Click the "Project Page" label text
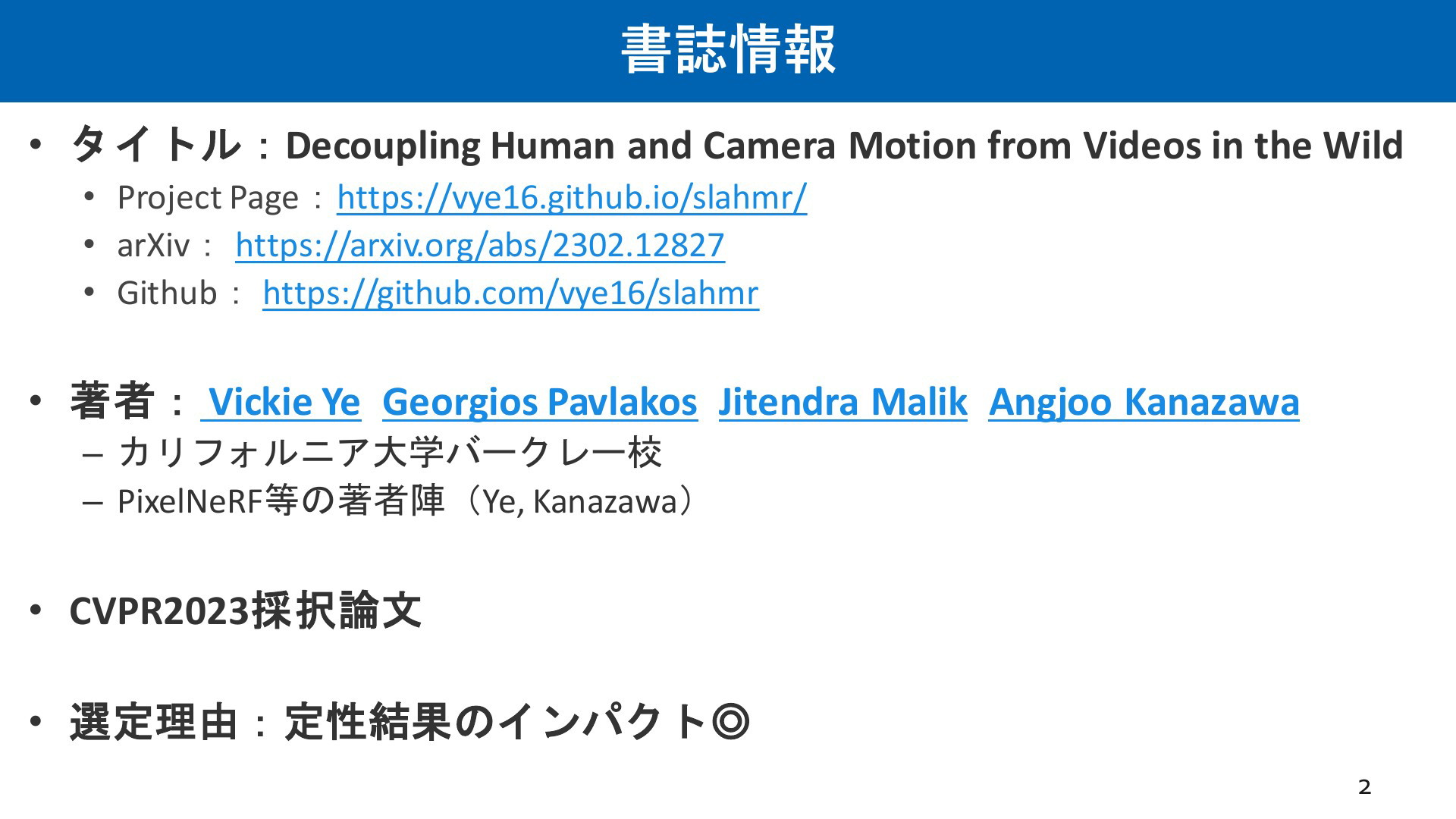Screen dimensions: 1456x819 208,199
